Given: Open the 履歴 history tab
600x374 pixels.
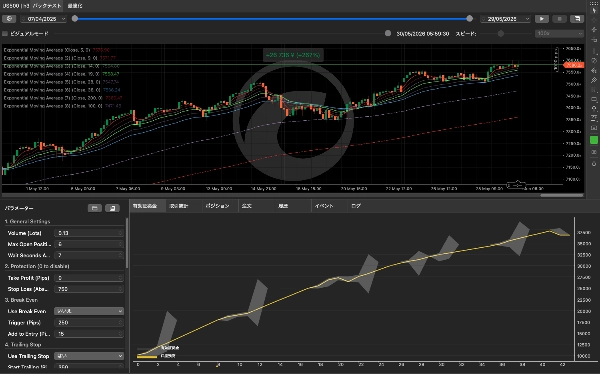Looking at the screenshot, I should tap(283, 206).
